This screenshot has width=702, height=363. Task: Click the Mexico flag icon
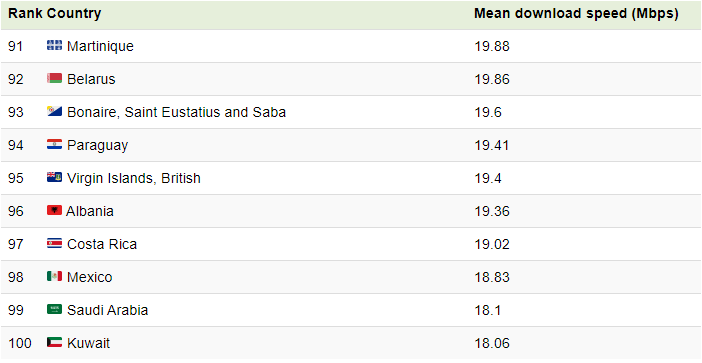pos(54,277)
